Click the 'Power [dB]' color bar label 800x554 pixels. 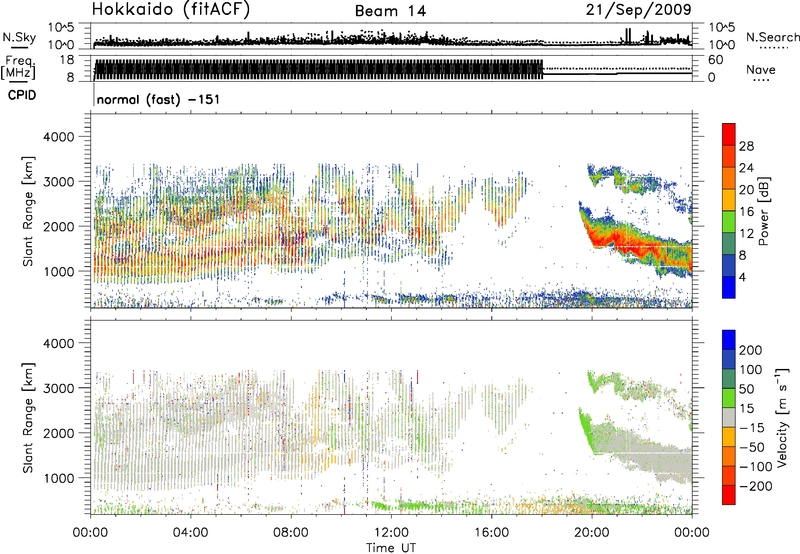[764, 211]
